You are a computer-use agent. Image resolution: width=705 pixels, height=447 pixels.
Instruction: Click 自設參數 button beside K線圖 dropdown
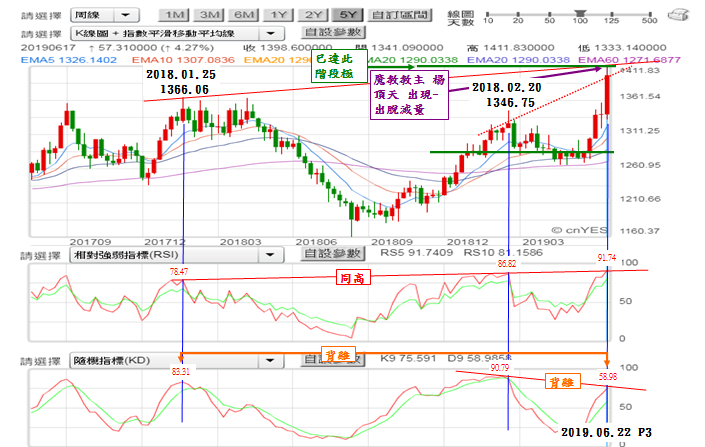[333, 32]
